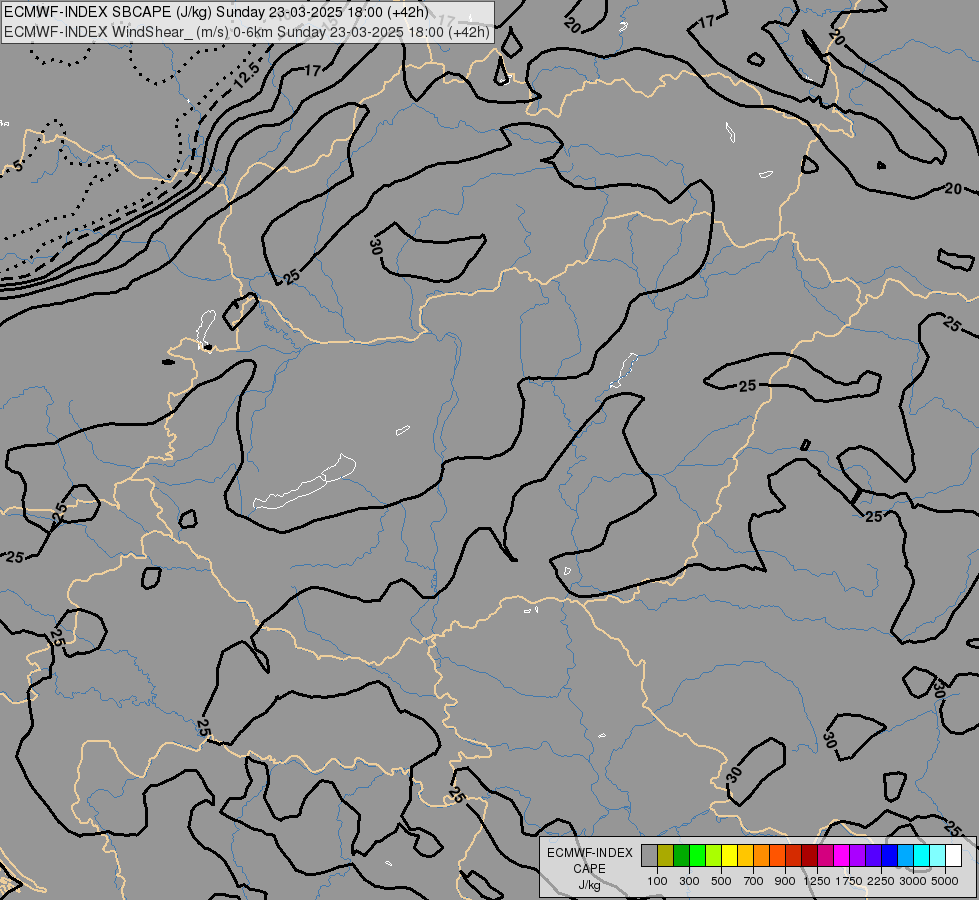The image size is (979, 900).
Task: Select the olive swatch above 100
Action: pos(666,856)
